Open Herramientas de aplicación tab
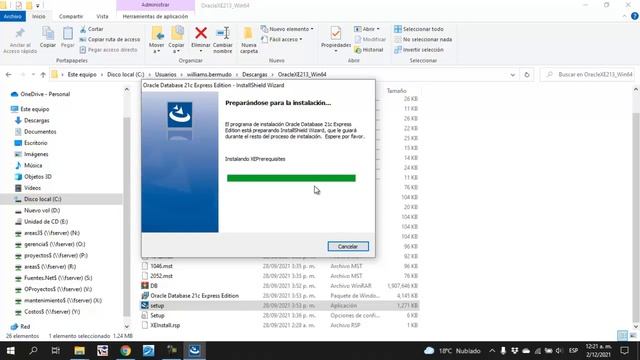The width and height of the screenshot is (640, 360). click(x=156, y=16)
